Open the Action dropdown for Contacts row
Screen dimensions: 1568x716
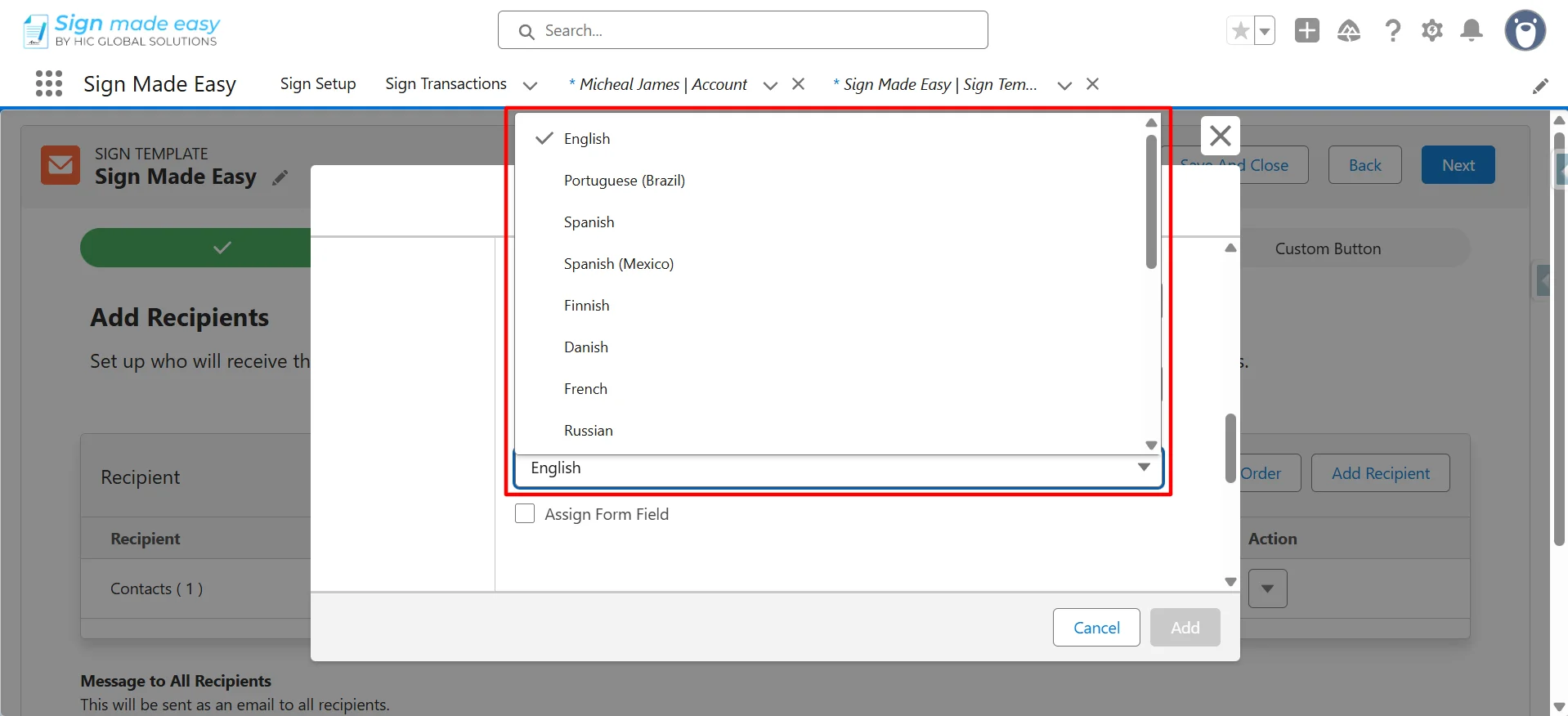pyautogui.click(x=1267, y=588)
